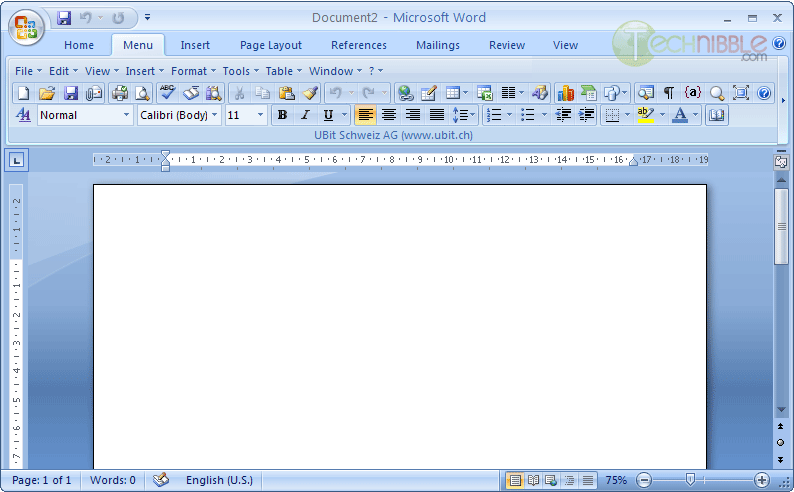Click the Open folder icon in toolbar

click(47, 93)
